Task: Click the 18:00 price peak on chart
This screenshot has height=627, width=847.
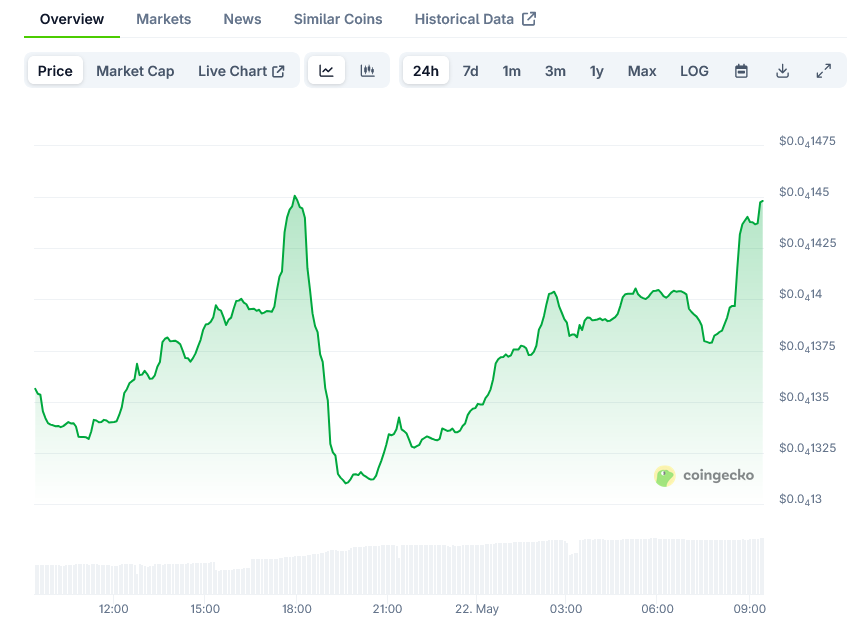Action: click(295, 197)
